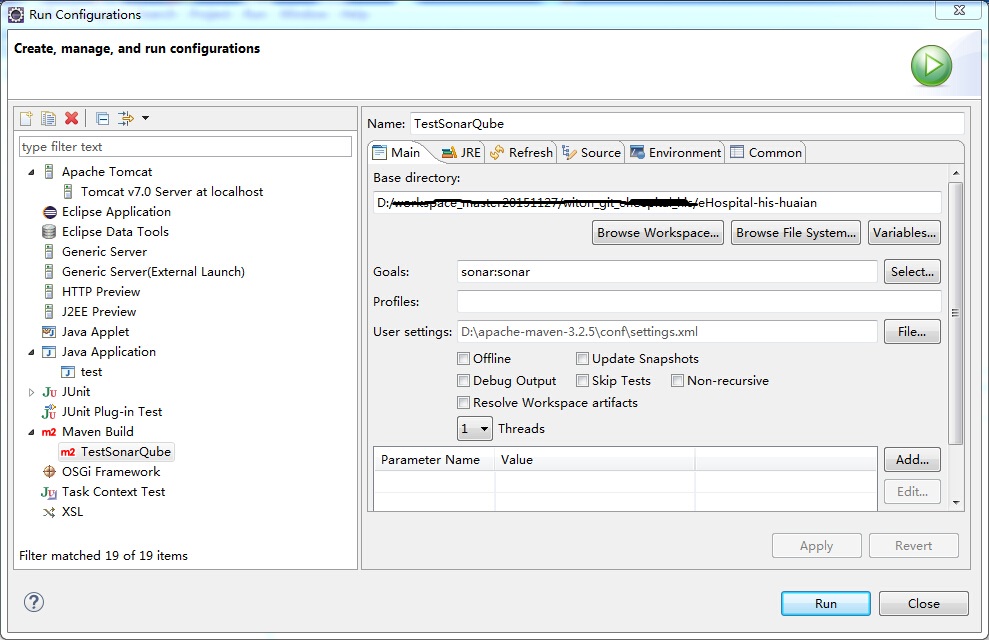
Task: Click the Name field showing TestSonarQube
Action: [687, 124]
